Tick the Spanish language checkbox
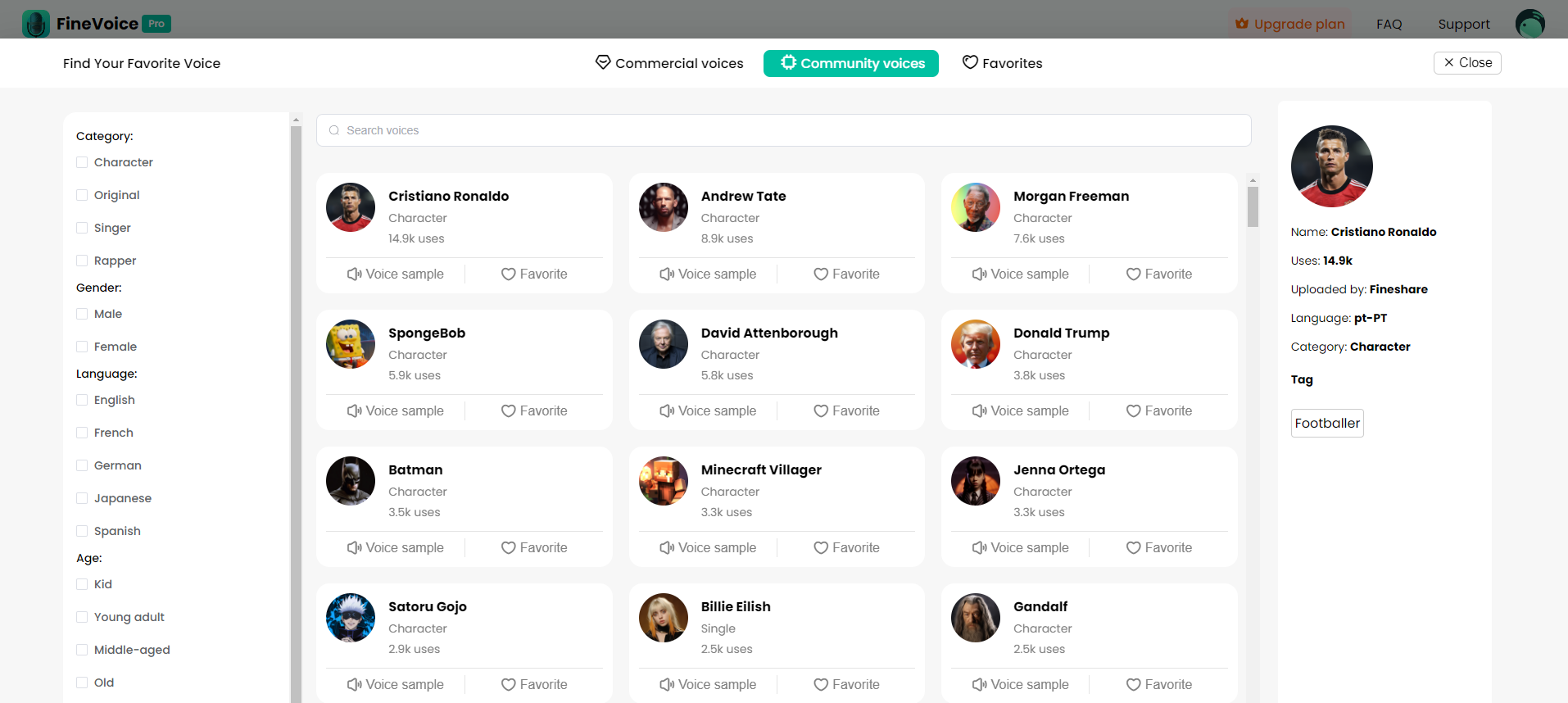1568x703 pixels. tap(82, 531)
